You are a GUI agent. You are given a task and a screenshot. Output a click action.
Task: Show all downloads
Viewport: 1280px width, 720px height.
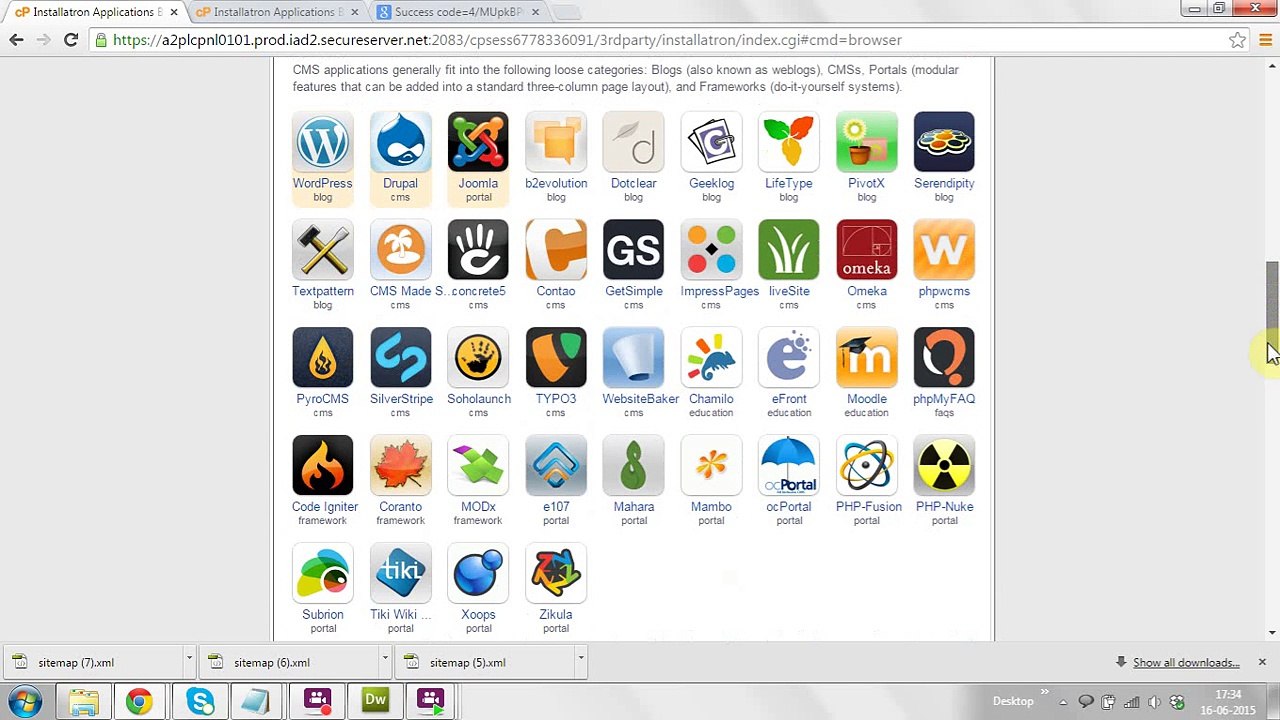click(x=1186, y=663)
